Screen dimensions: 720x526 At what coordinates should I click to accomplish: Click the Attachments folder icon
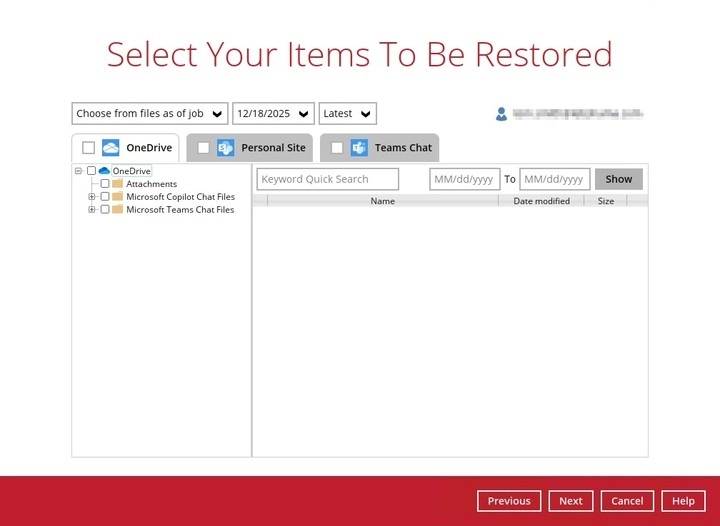click(118, 184)
